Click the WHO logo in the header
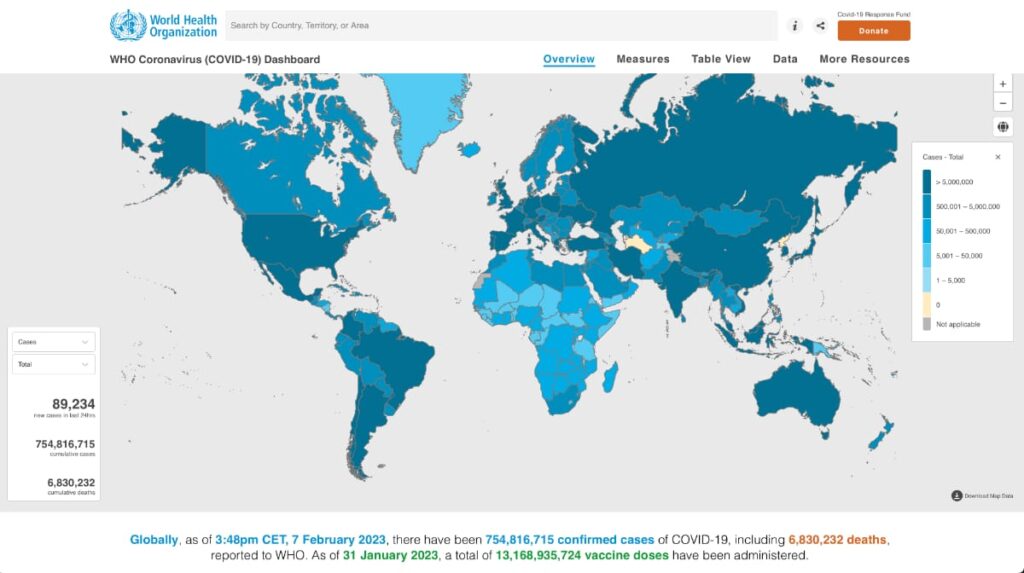The image size is (1024, 573). pyautogui.click(x=163, y=25)
